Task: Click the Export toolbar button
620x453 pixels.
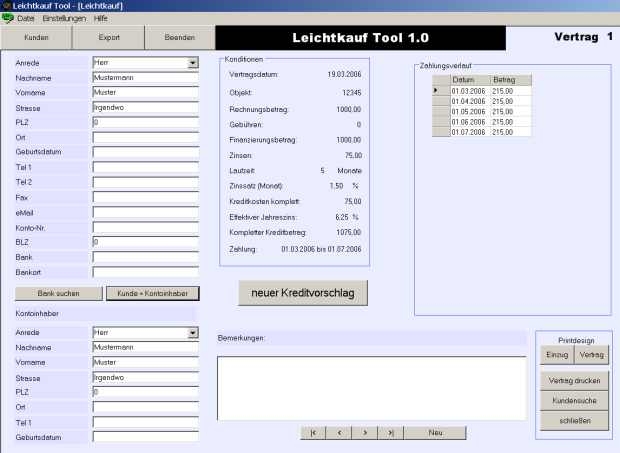Action: [x=108, y=38]
